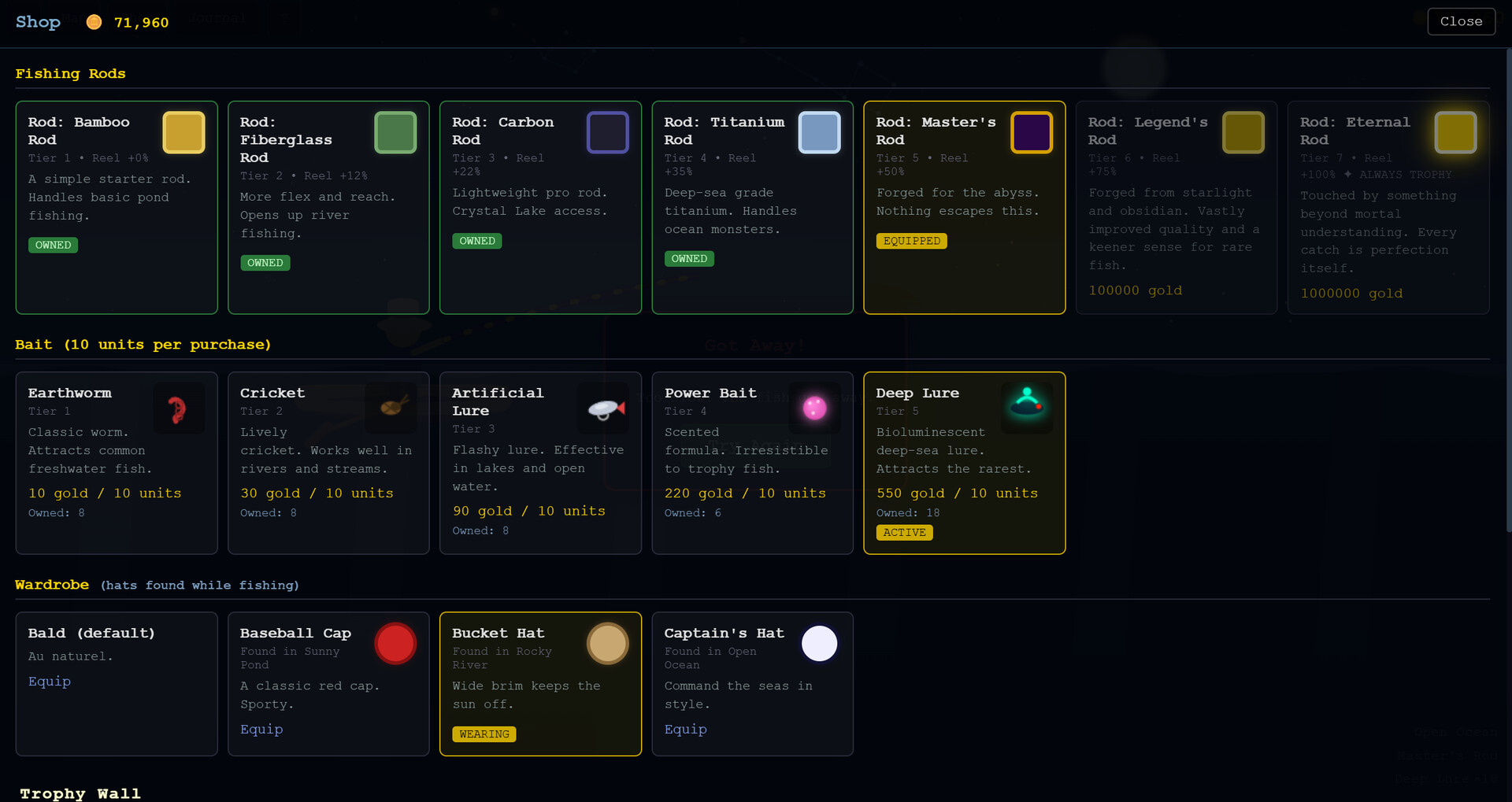The height and width of the screenshot is (802, 1512).
Task: Click the EQUIPPED badge on Master's Rod
Action: point(911,242)
